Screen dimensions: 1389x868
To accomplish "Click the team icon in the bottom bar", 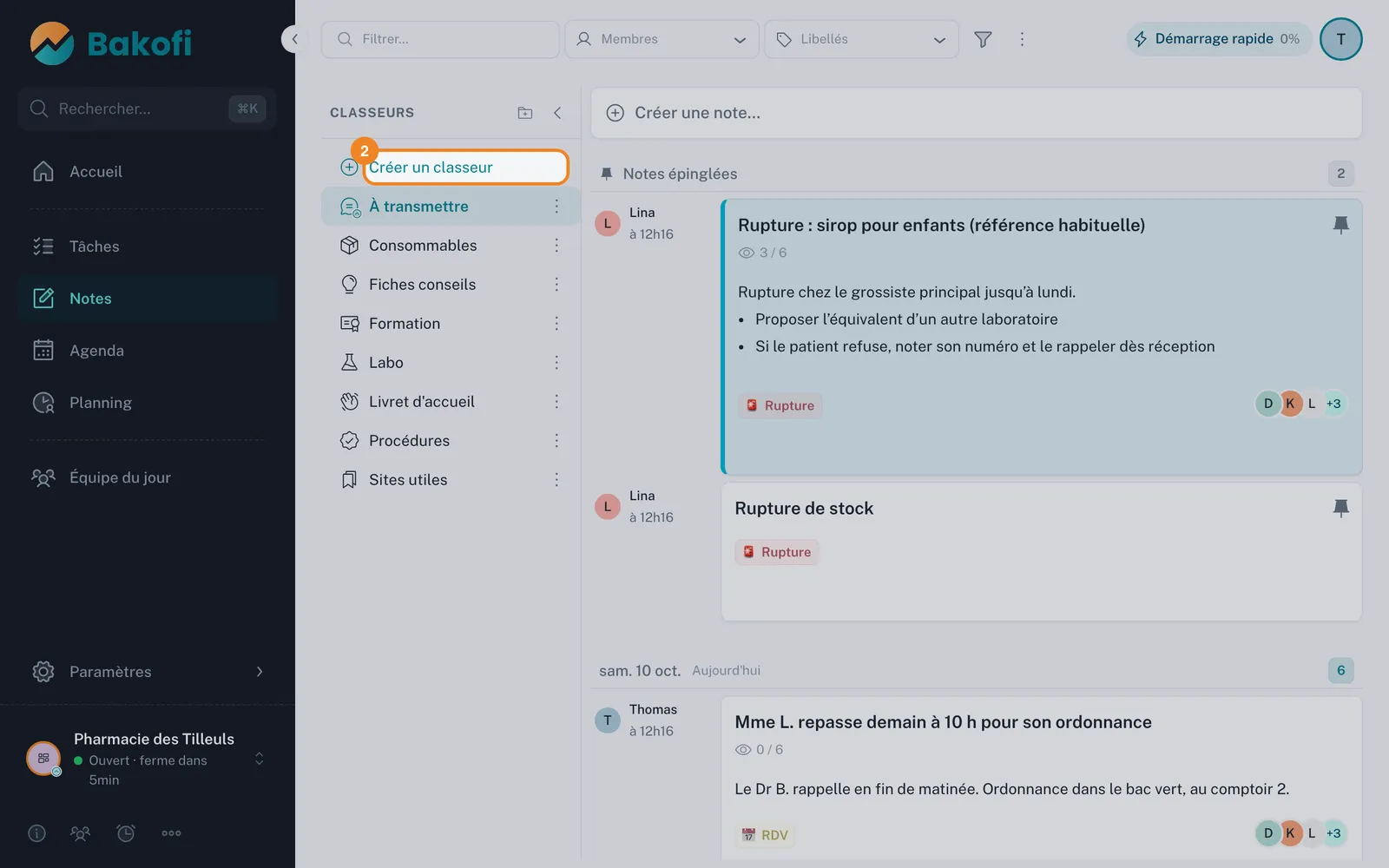I will (80, 833).
